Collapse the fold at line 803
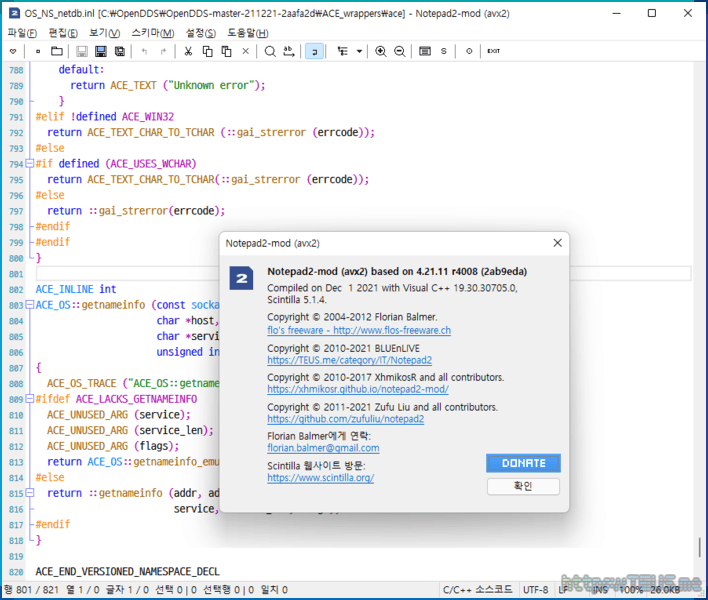This screenshot has height=600, width=708. click(x=30, y=305)
